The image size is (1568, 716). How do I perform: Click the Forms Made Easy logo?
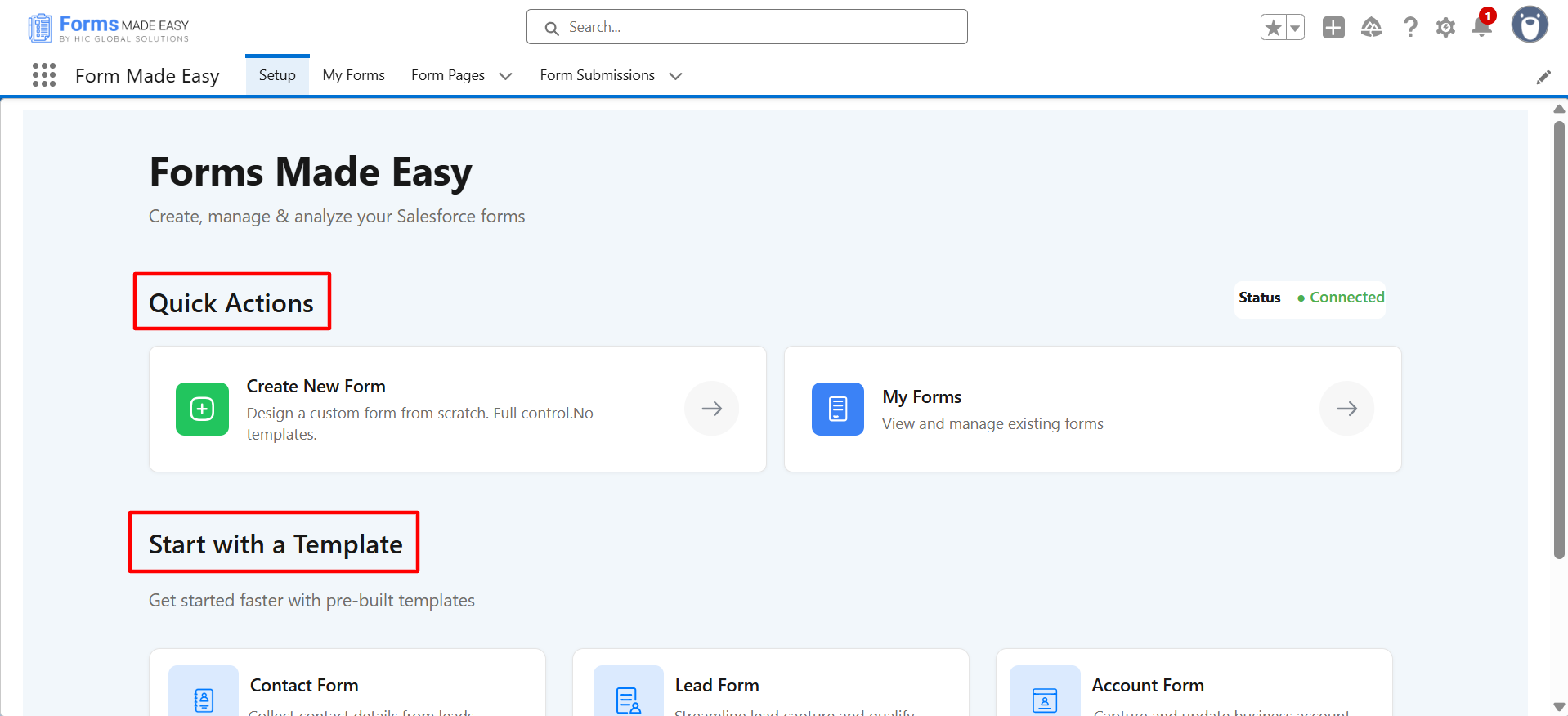(x=109, y=28)
